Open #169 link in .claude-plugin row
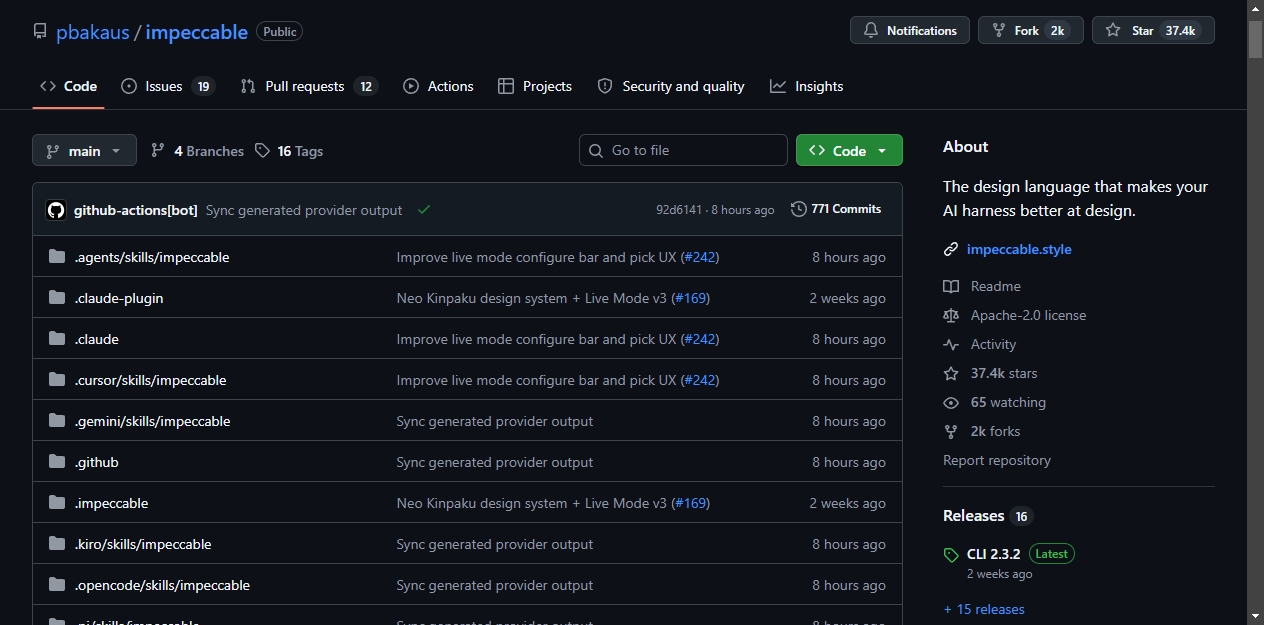Image resolution: width=1264 pixels, height=625 pixels. pos(691,298)
